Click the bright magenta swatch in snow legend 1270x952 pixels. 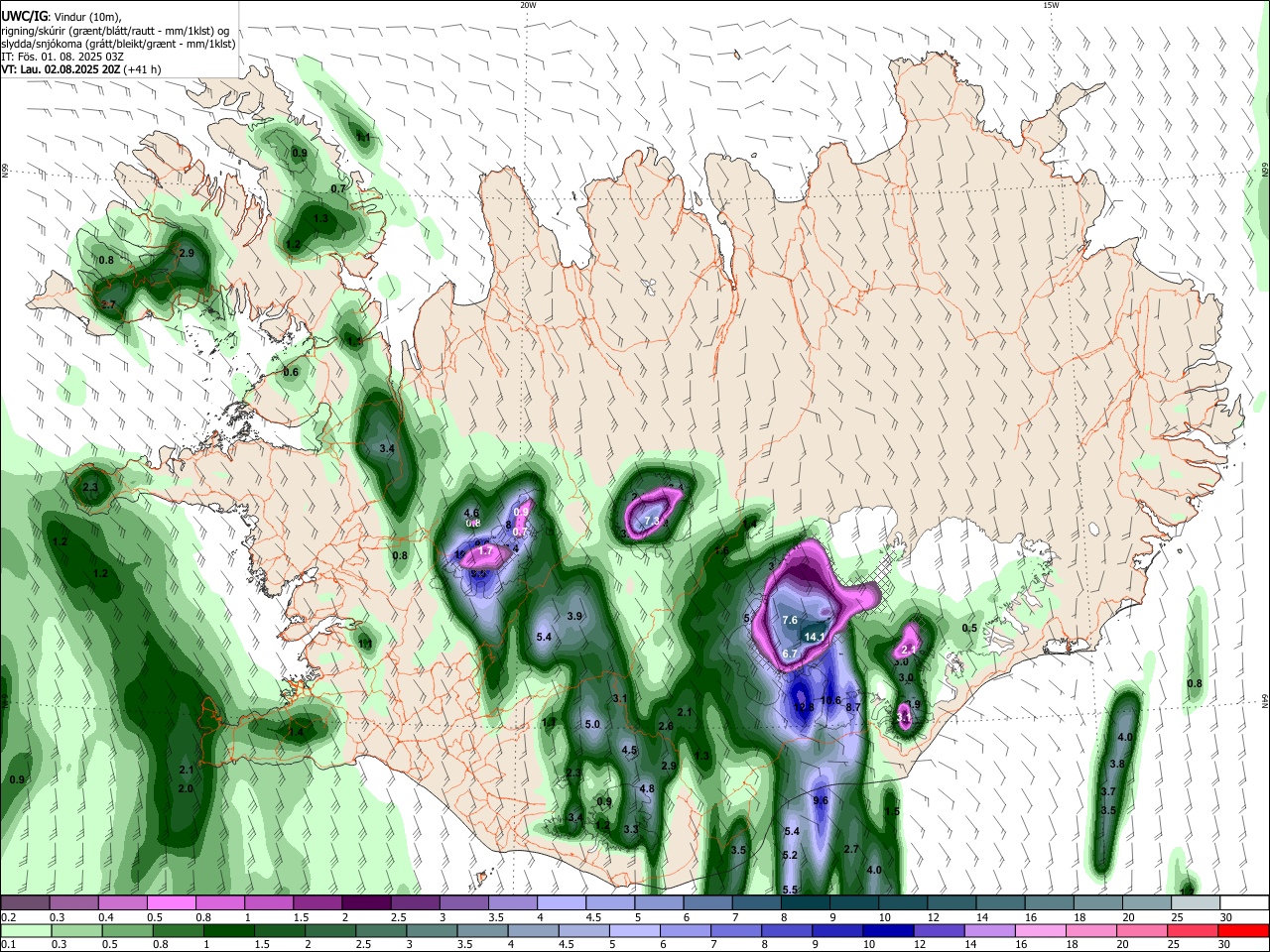[171, 902]
